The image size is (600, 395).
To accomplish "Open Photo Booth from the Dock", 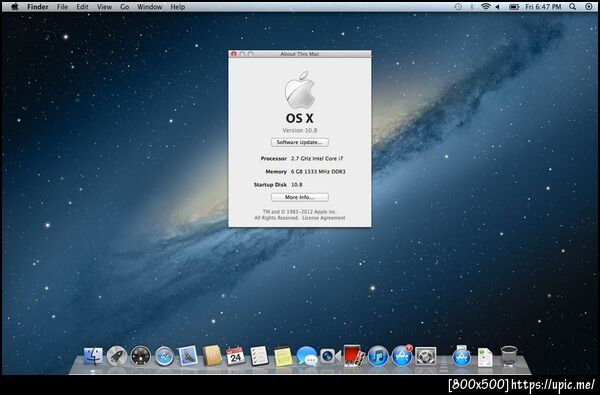I will tap(354, 356).
